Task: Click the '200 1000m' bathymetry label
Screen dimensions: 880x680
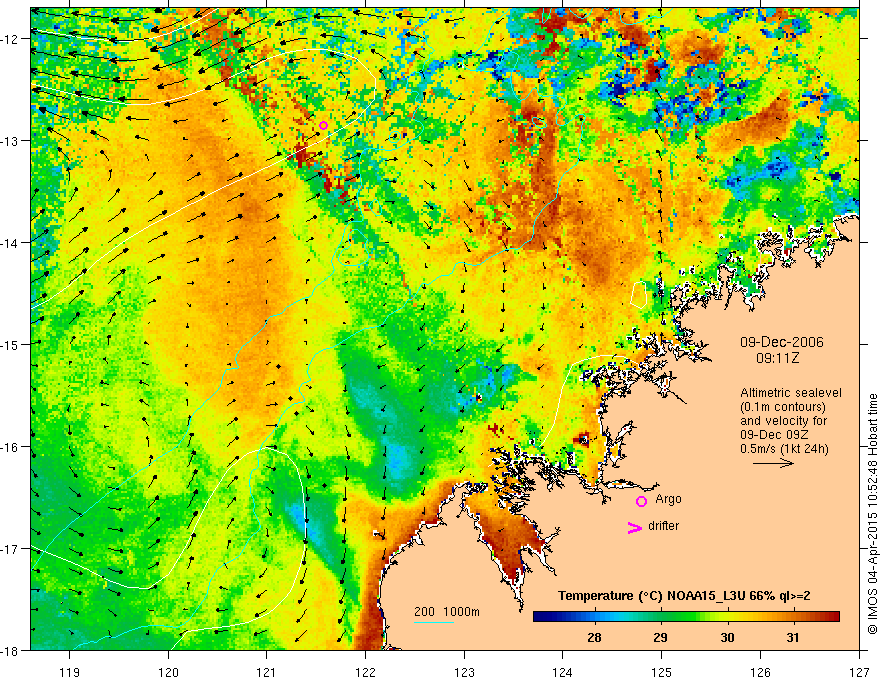Action: click(447, 612)
